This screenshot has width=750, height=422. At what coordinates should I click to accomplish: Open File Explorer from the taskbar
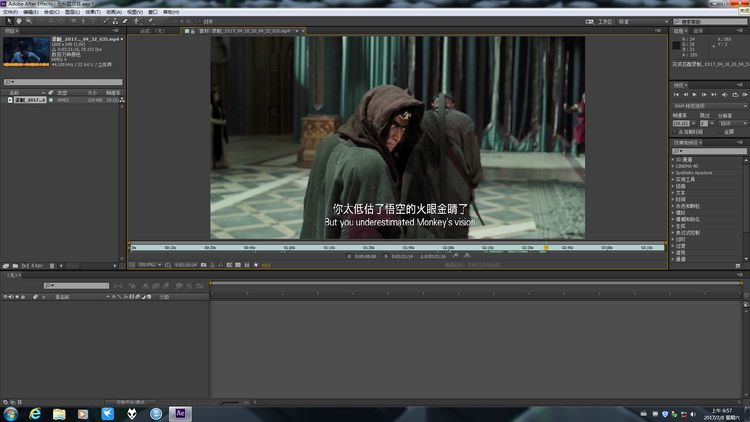tap(59, 414)
